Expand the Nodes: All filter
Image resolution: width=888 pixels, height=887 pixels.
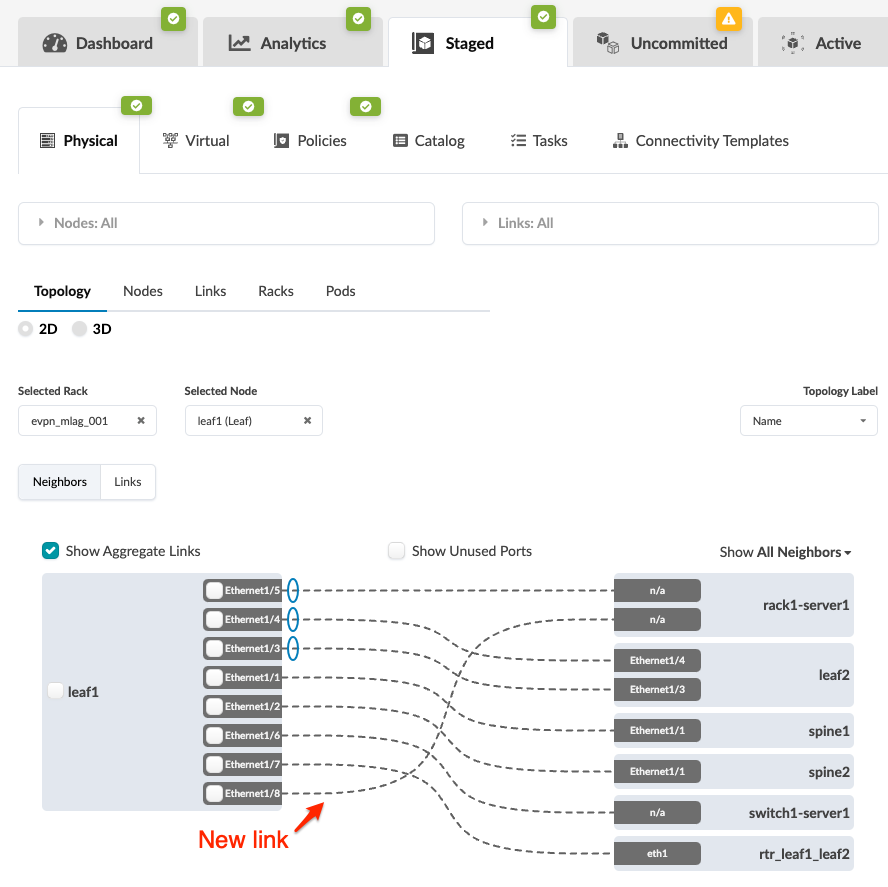pyautogui.click(x=226, y=223)
